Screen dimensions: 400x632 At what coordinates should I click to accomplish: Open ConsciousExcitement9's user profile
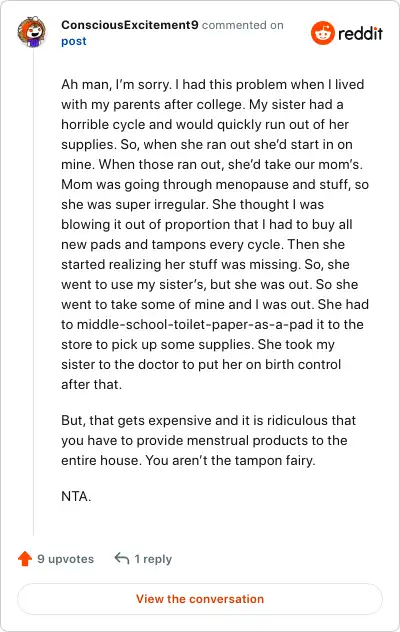[129, 25]
